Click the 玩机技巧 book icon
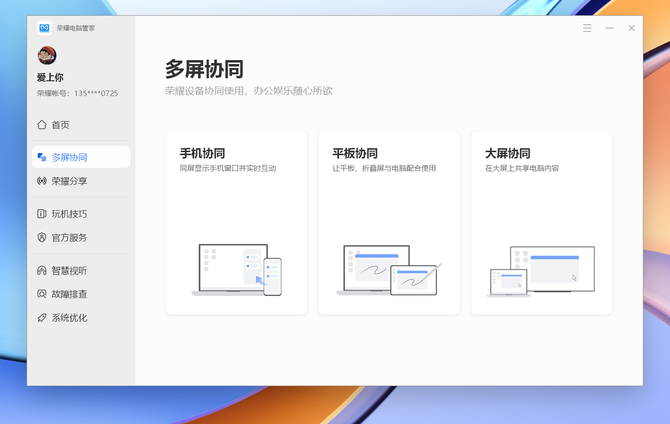The width and height of the screenshot is (670, 424). coord(42,214)
